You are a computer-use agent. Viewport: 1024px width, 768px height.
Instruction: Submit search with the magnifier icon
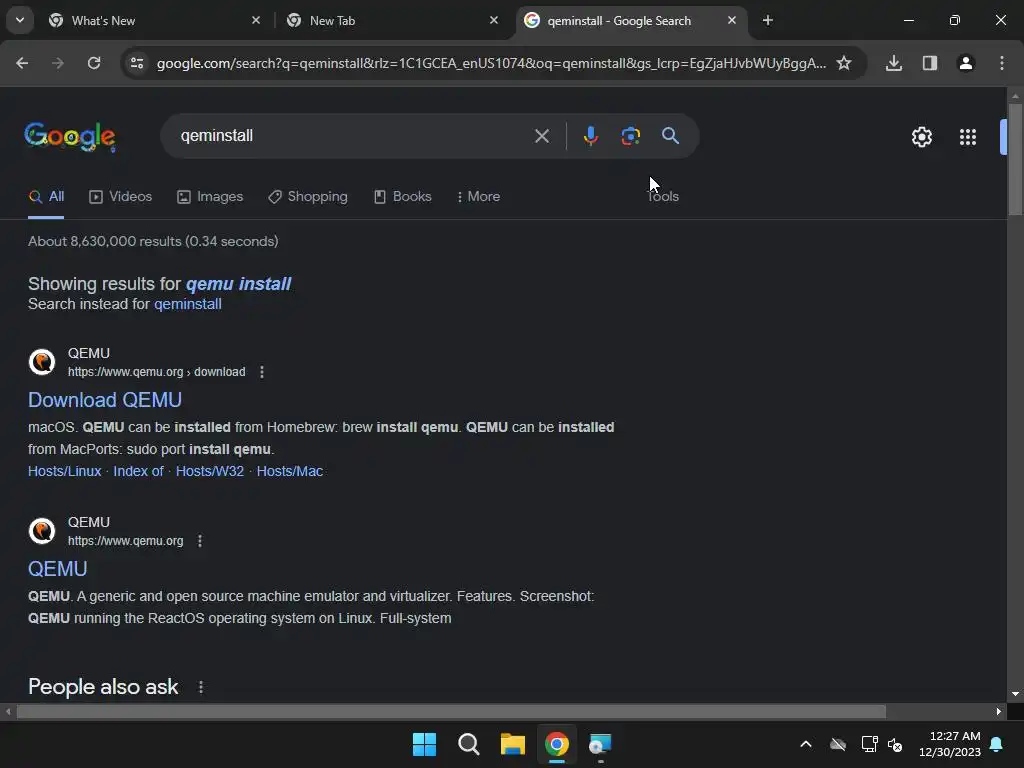click(x=670, y=136)
